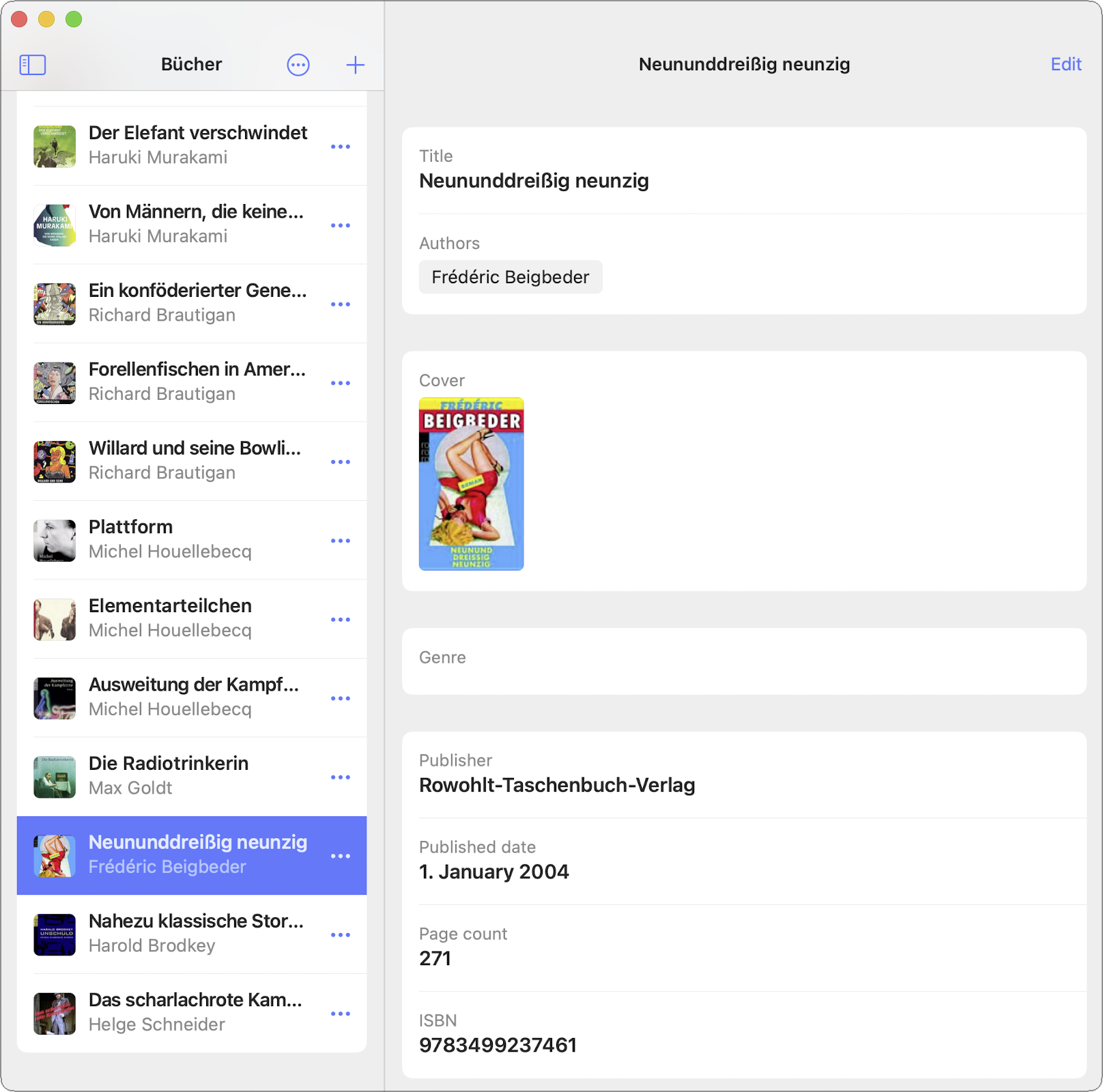Click the plus icon to add book
The width and height of the screenshot is (1103, 1092).
pyautogui.click(x=355, y=65)
